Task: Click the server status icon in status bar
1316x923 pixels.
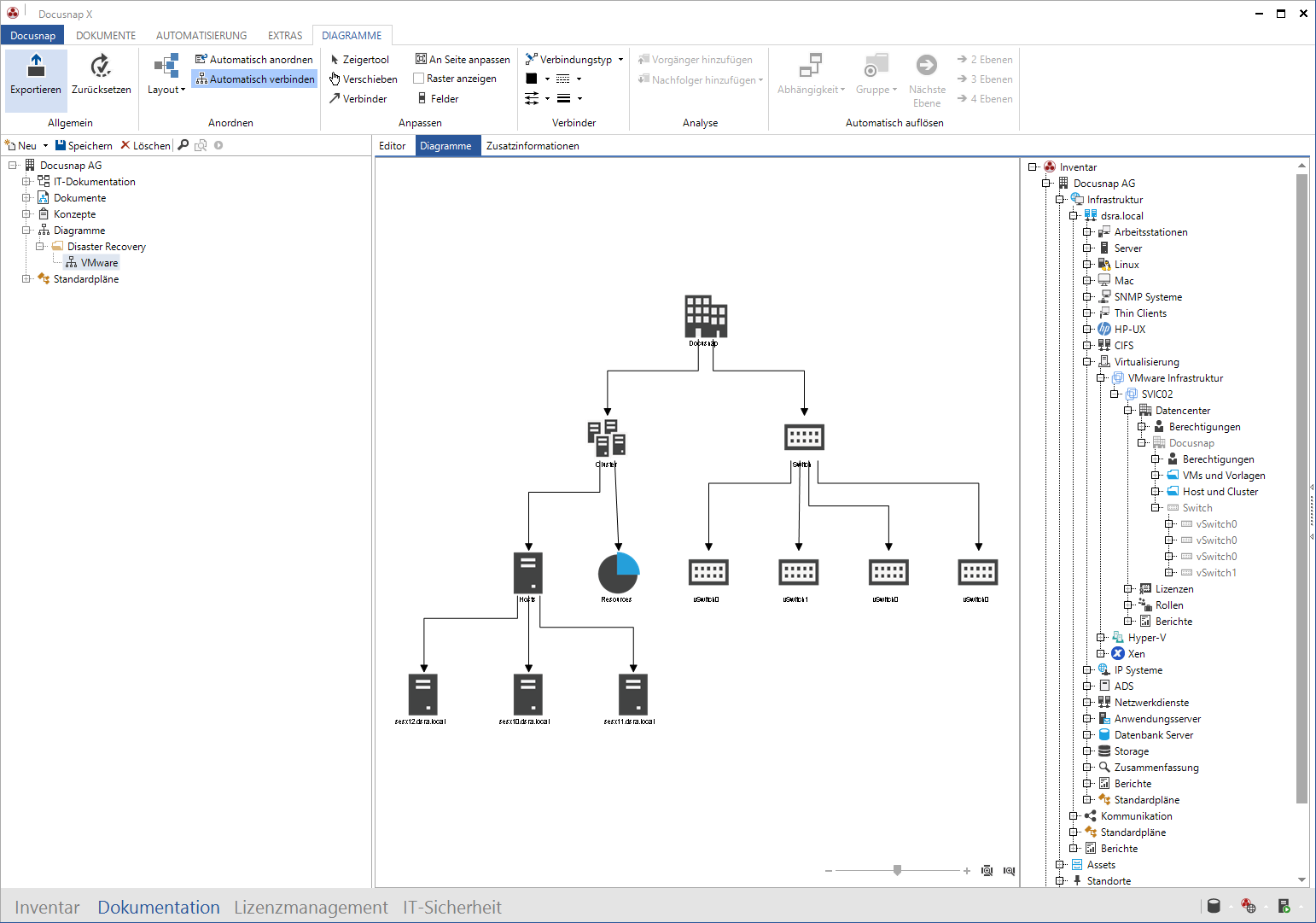Action: [1284, 906]
